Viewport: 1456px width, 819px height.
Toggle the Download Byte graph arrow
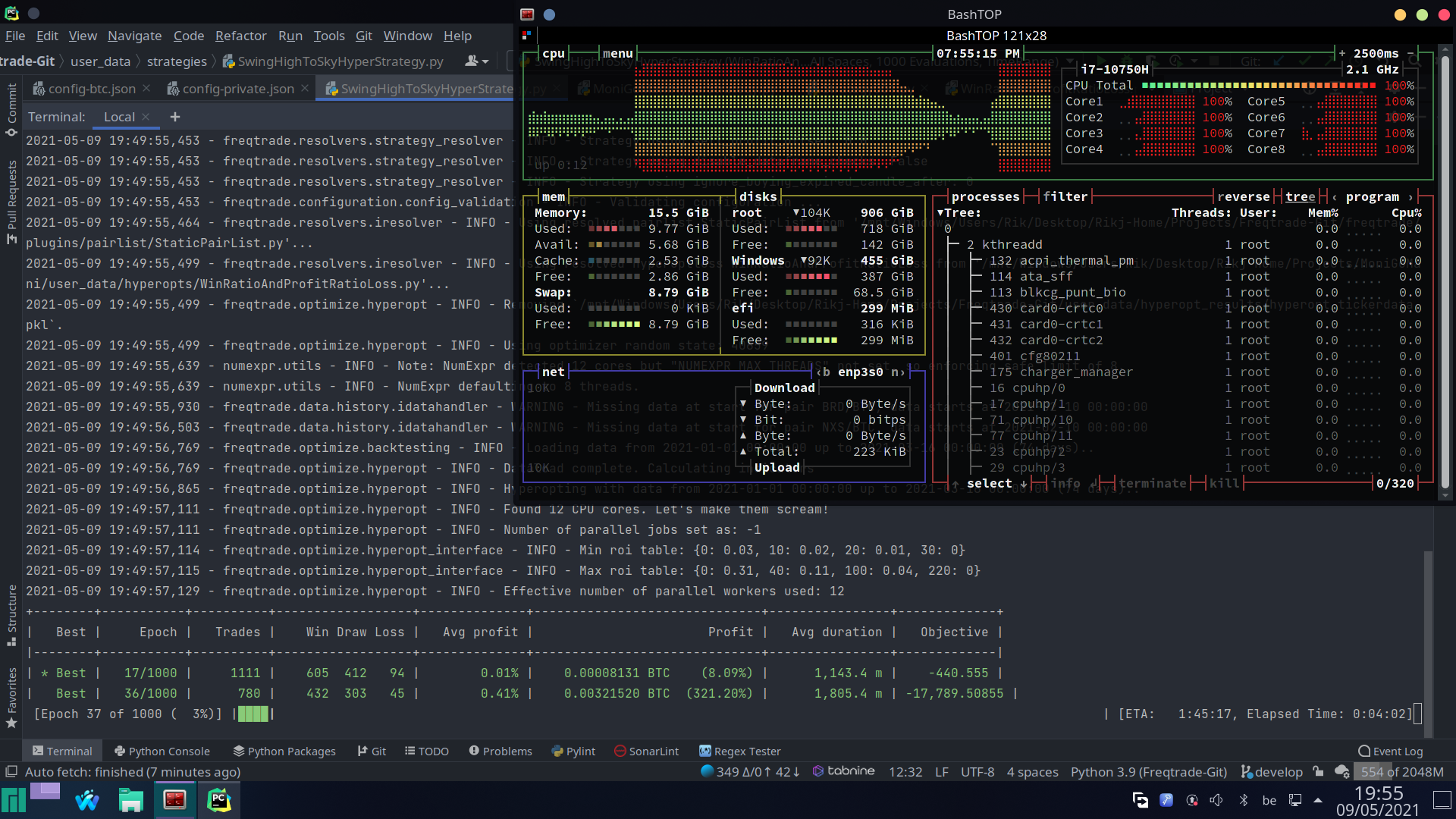click(743, 404)
